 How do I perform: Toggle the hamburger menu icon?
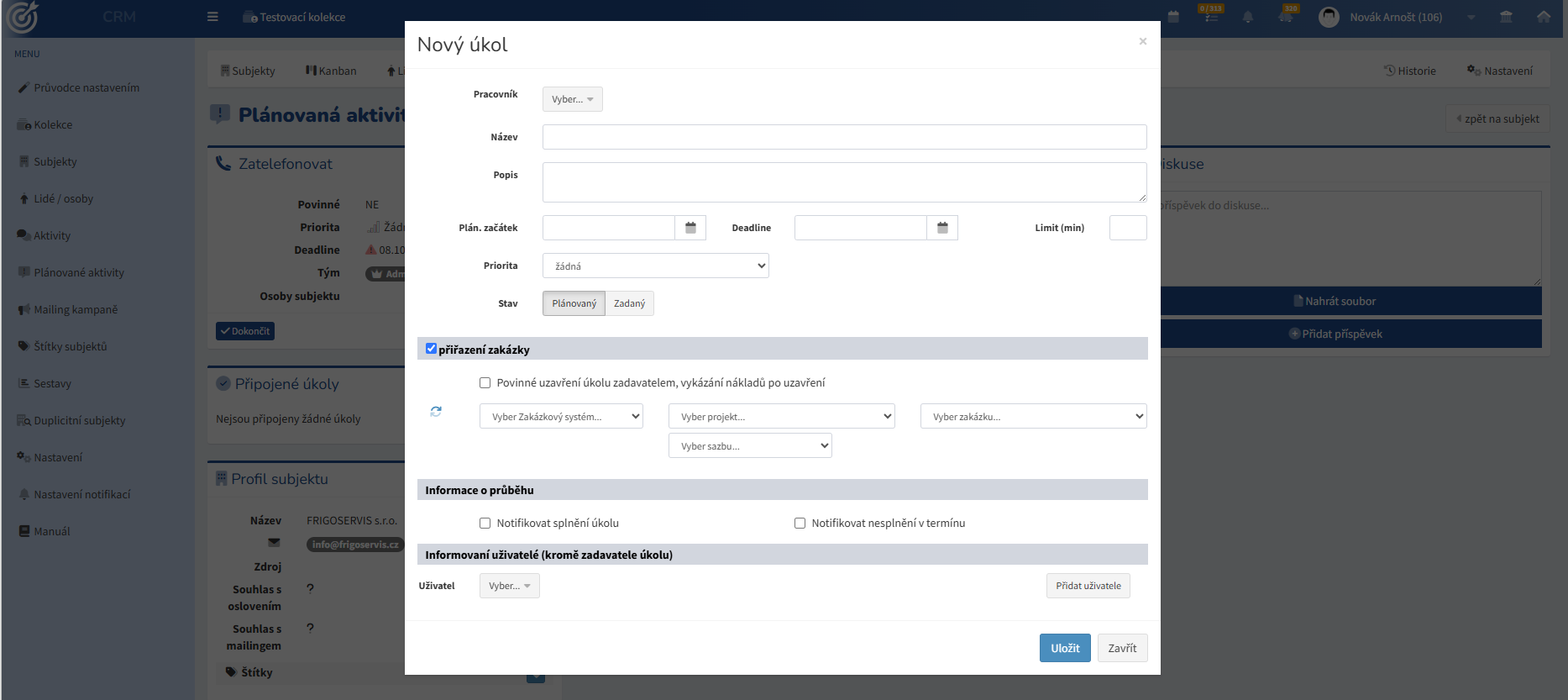click(x=212, y=17)
